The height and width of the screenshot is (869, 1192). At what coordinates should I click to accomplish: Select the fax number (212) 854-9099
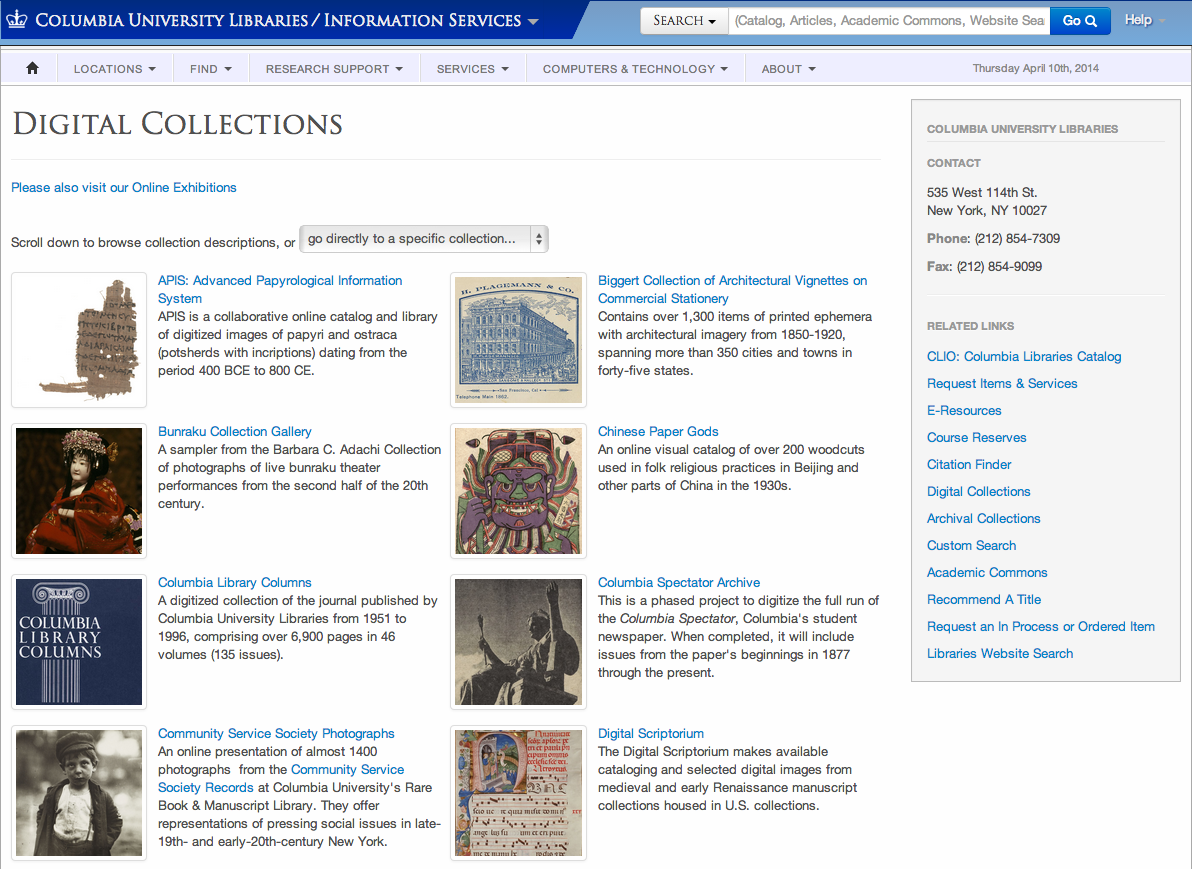click(x=999, y=267)
